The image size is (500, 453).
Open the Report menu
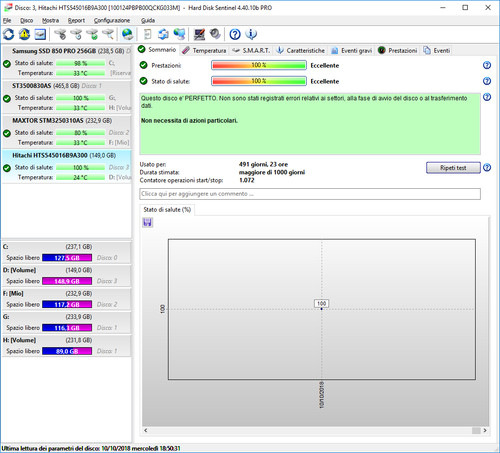(x=76, y=20)
